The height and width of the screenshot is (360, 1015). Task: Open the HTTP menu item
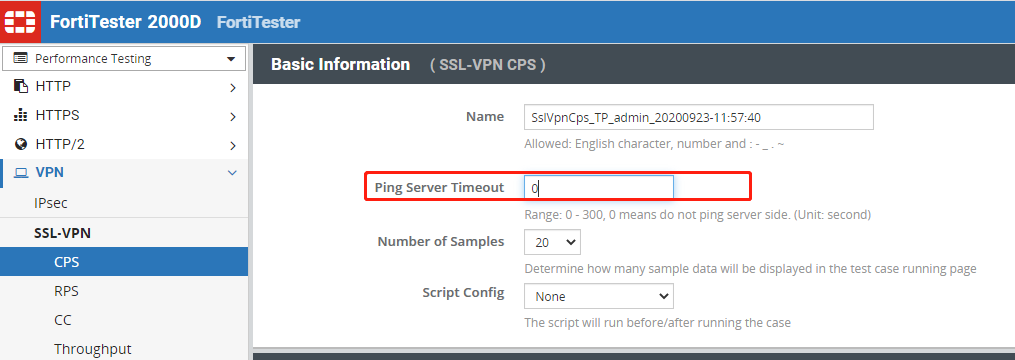(x=124, y=86)
